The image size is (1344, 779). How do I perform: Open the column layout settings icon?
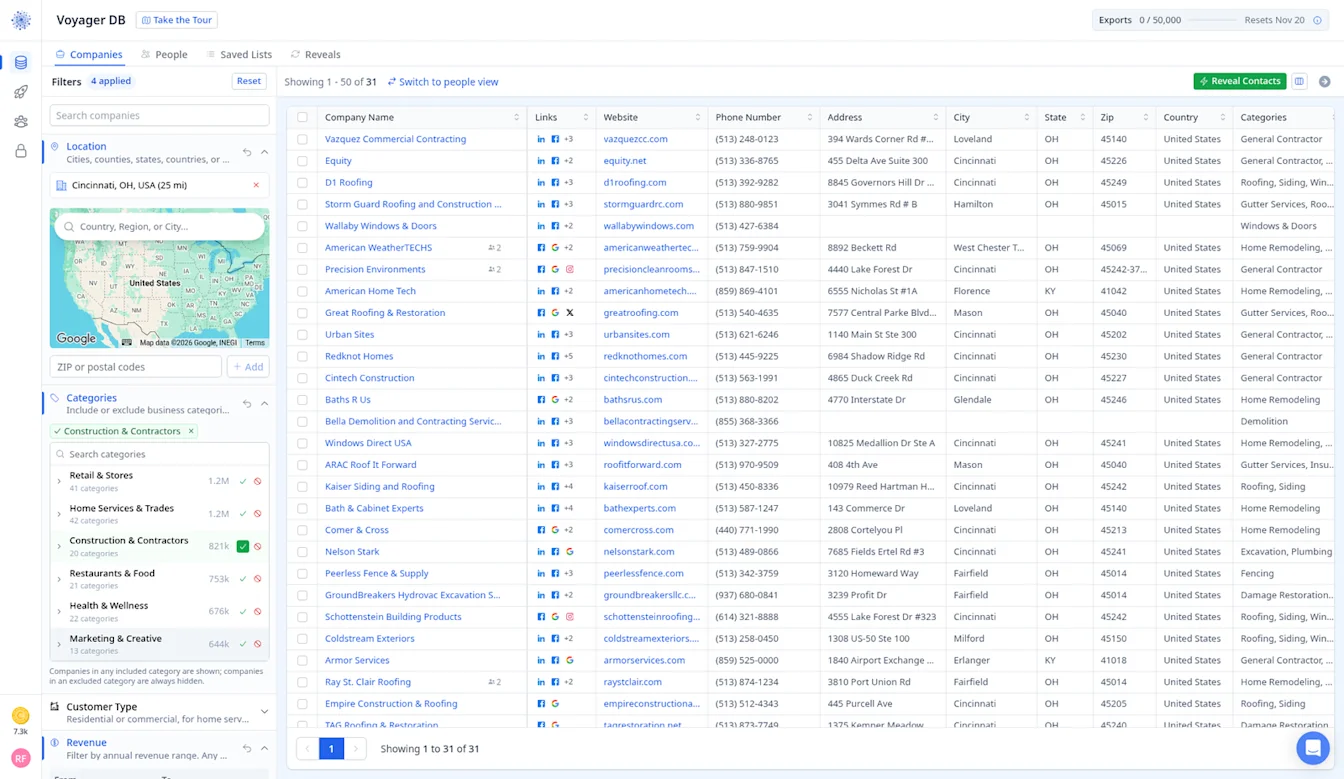point(1299,81)
